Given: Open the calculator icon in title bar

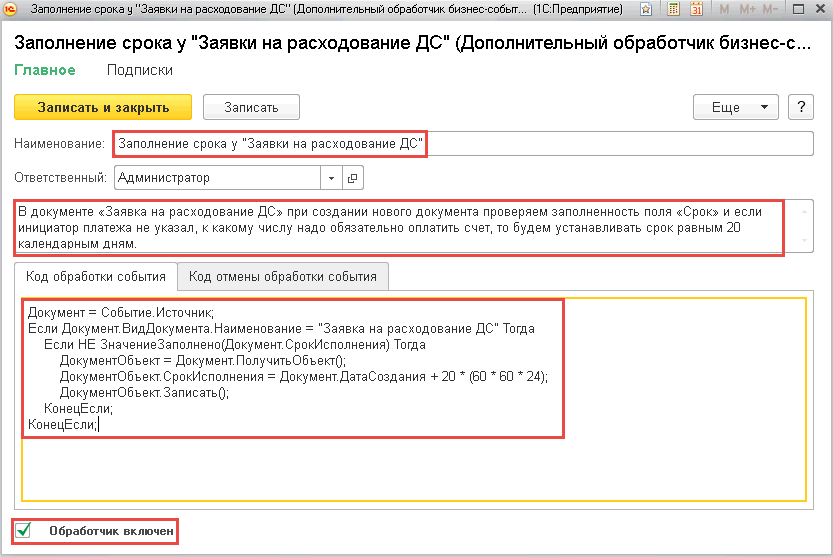Looking at the screenshot, I should (673, 9).
